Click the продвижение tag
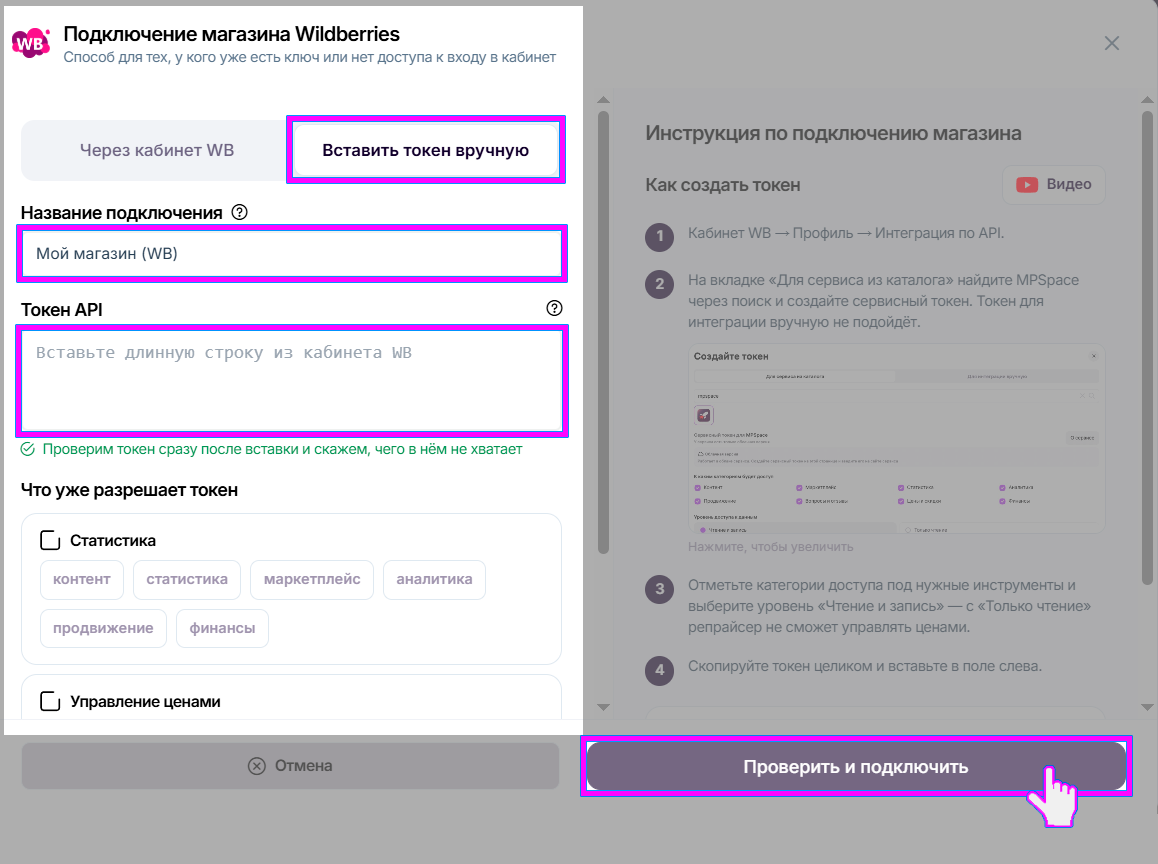This screenshot has height=864, width=1158. (103, 628)
